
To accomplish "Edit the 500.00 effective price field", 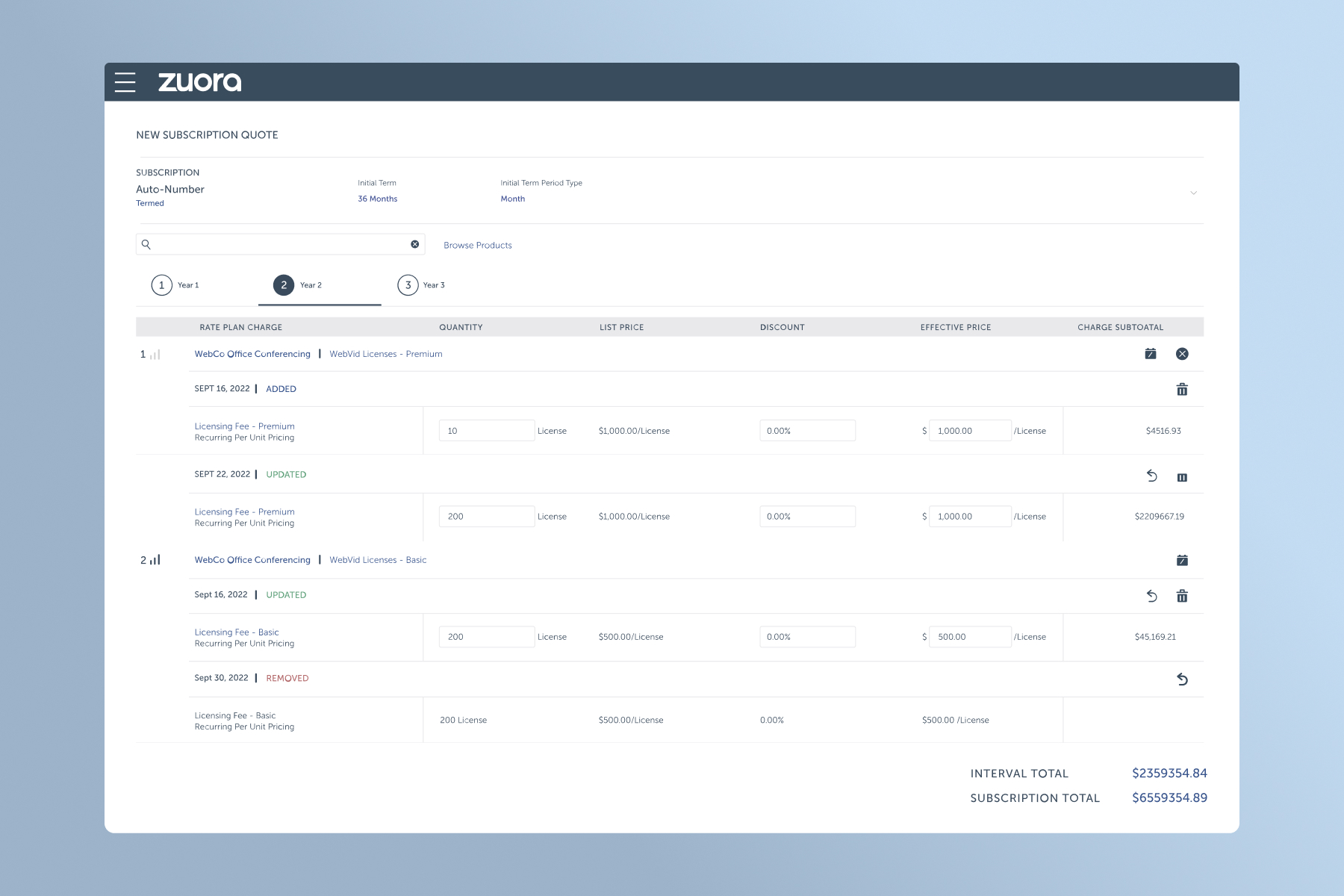I will point(969,637).
